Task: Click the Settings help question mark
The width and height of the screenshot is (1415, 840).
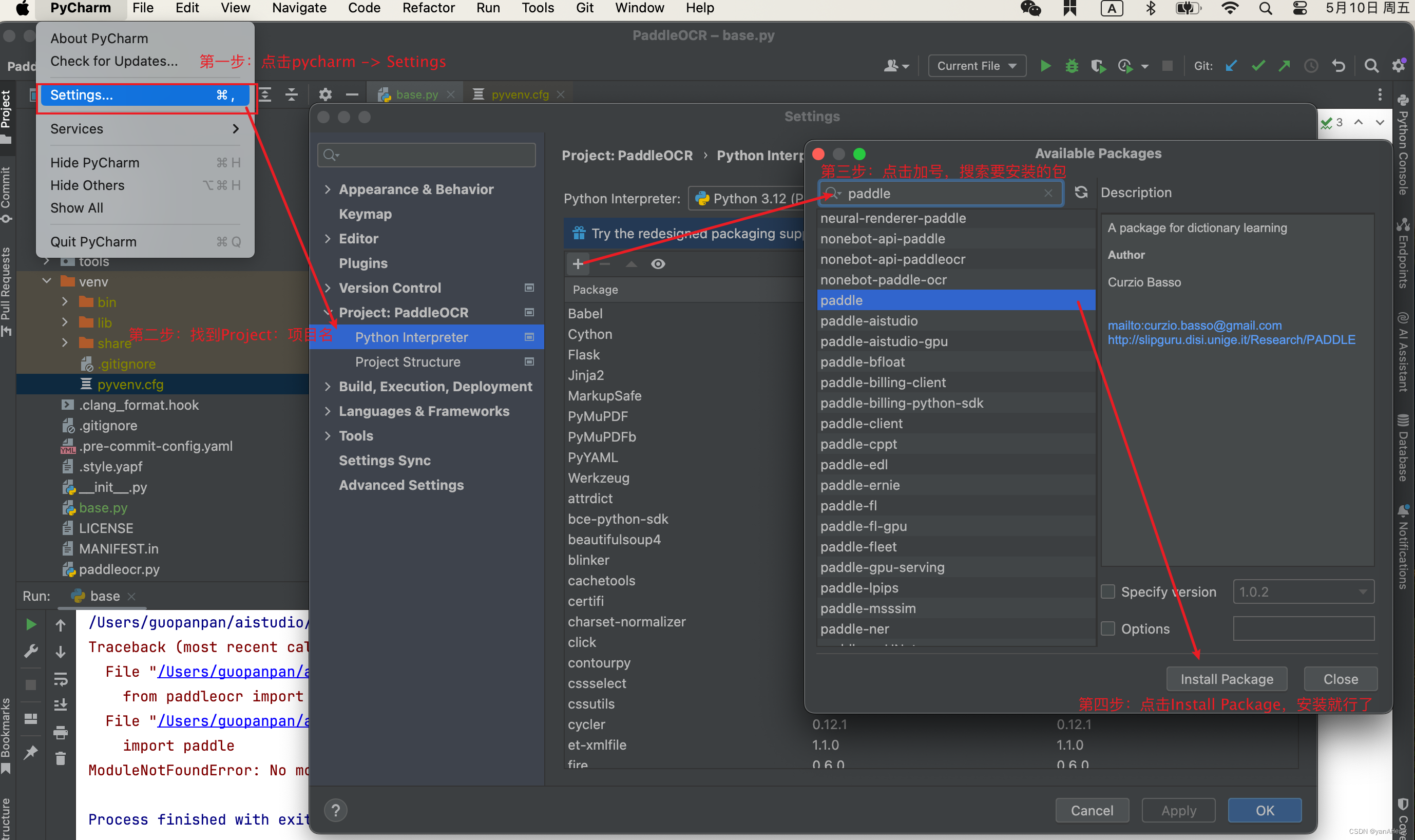Action: pyautogui.click(x=336, y=810)
